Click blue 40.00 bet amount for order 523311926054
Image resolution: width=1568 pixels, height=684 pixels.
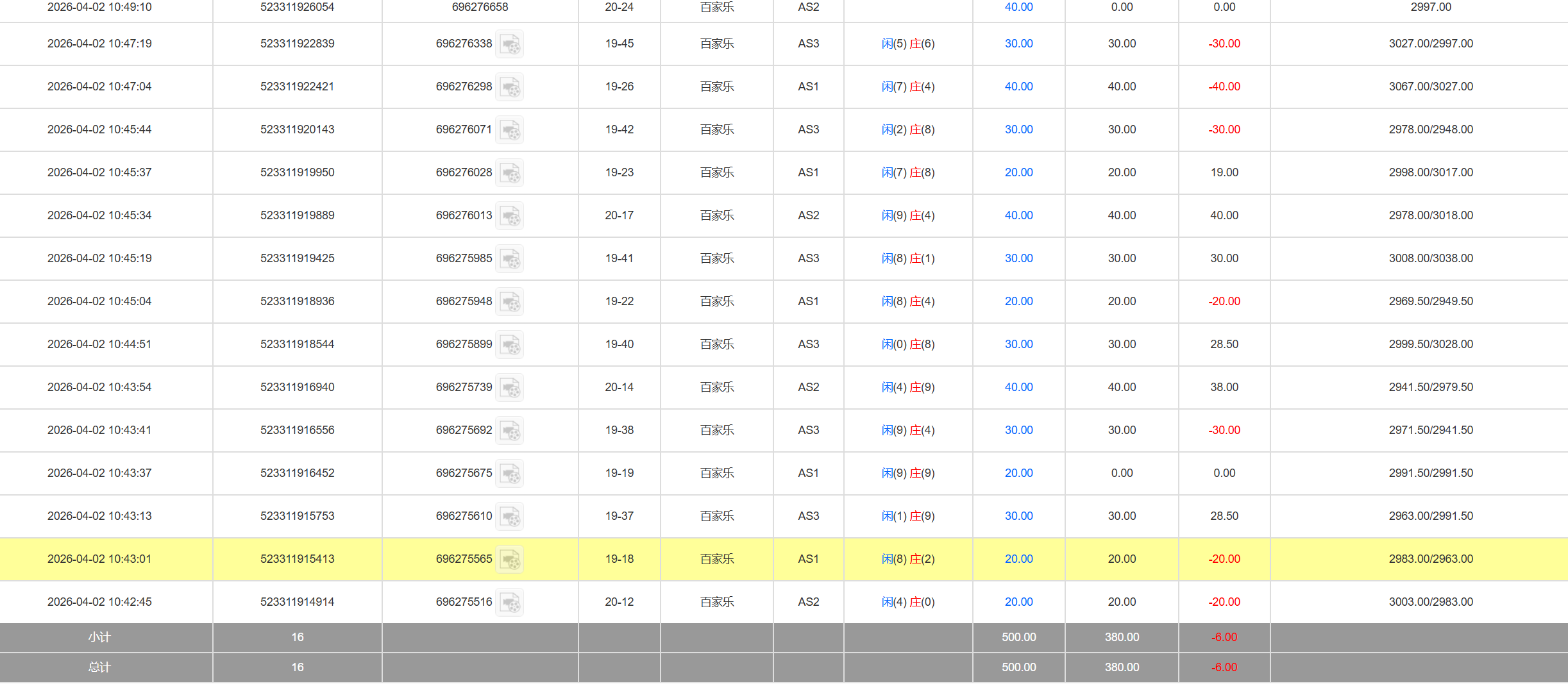point(1018,7)
